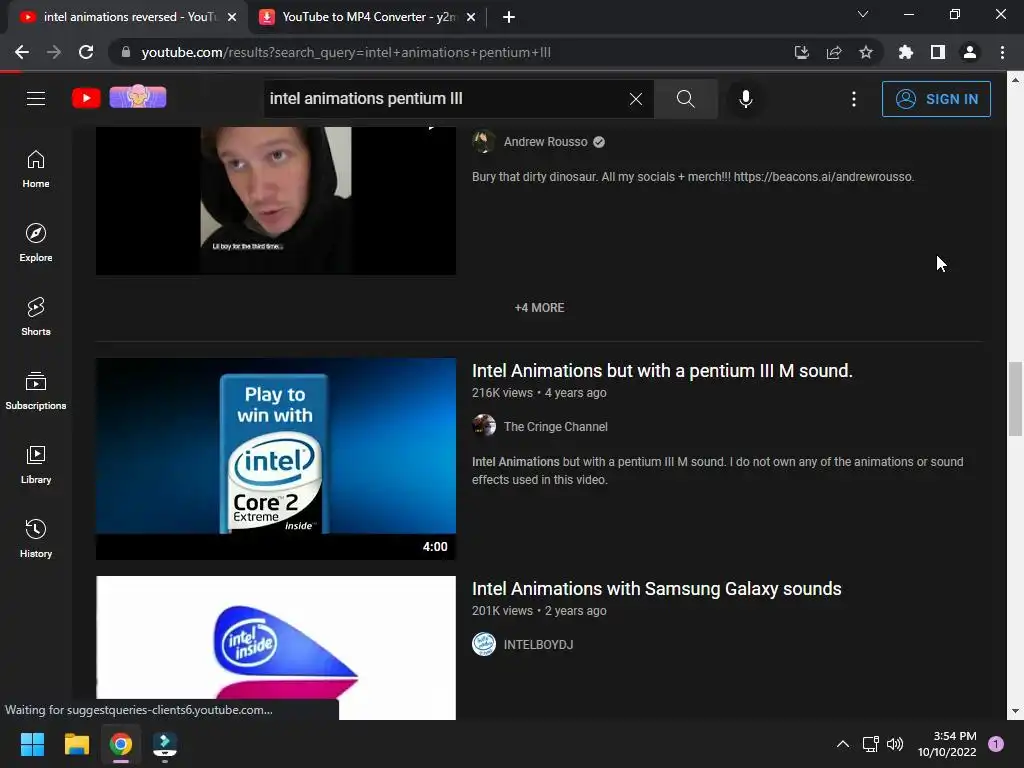Viewport: 1024px width, 768px height.
Task: Open the tab search dropdown chevron
Action: pos(863,14)
